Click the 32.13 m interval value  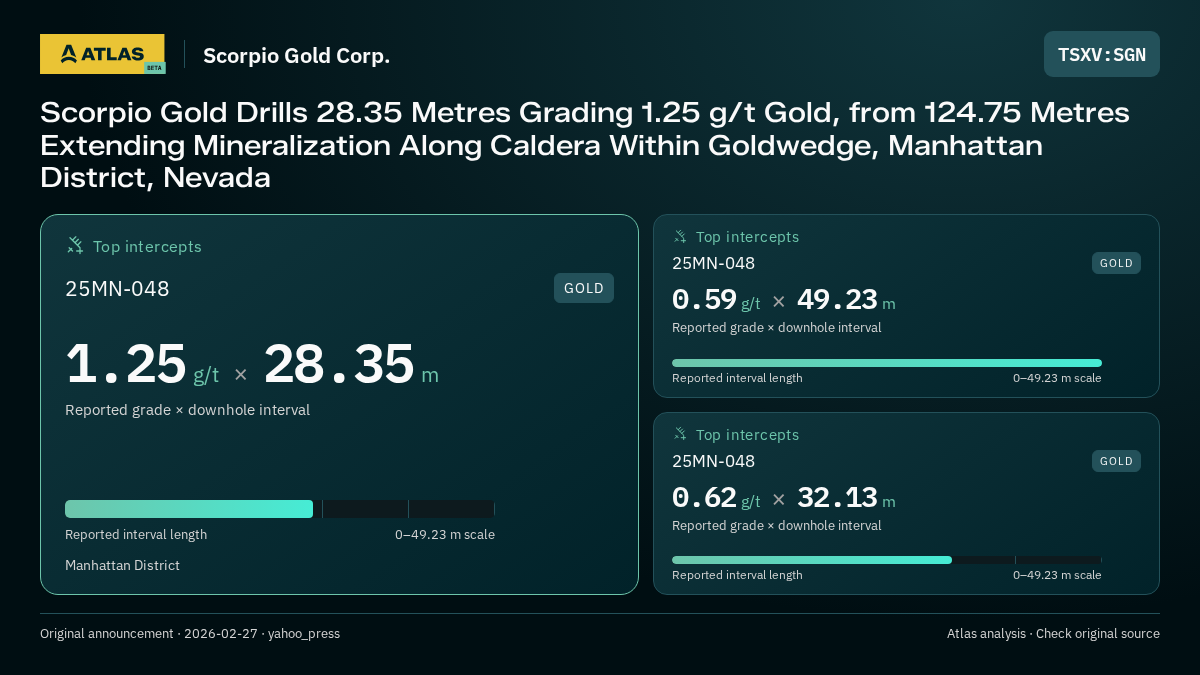click(x=846, y=497)
